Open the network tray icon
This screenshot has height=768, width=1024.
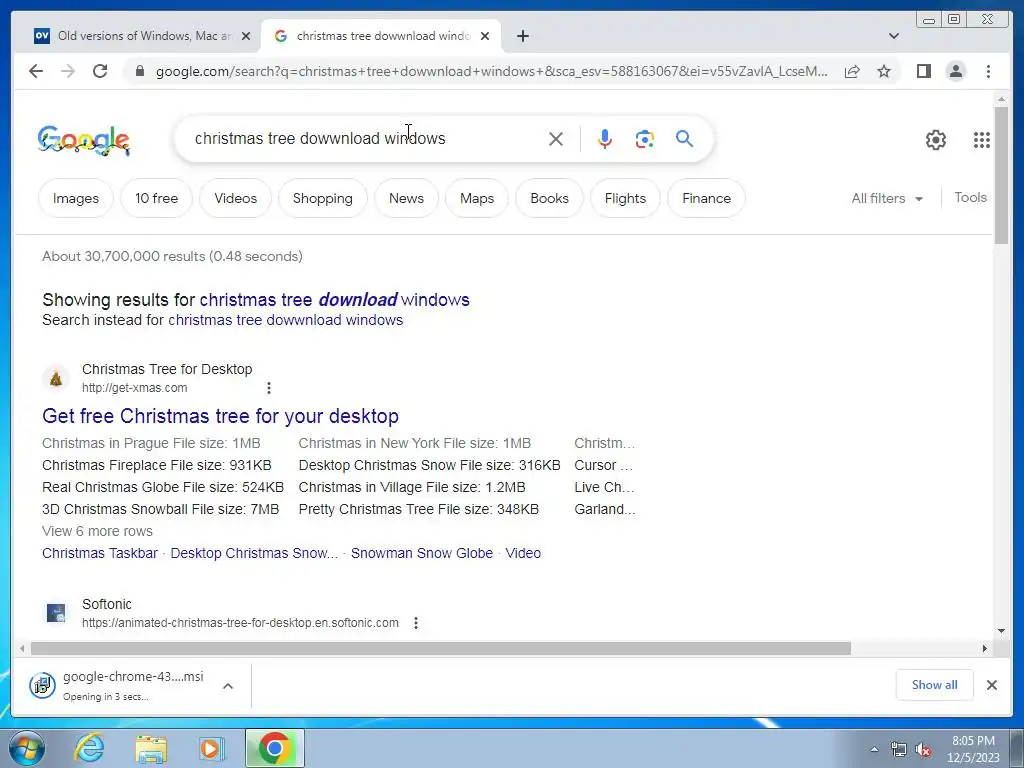pyautogui.click(x=899, y=750)
